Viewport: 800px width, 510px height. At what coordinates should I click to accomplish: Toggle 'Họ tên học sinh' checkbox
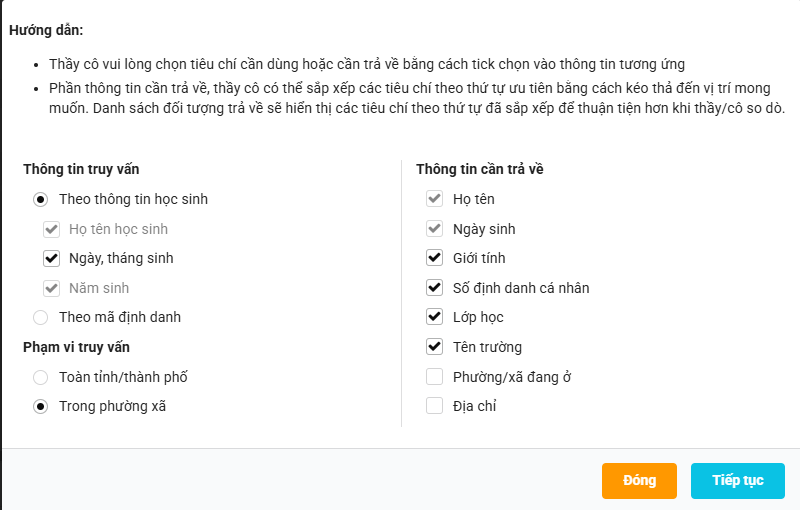point(52,229)
